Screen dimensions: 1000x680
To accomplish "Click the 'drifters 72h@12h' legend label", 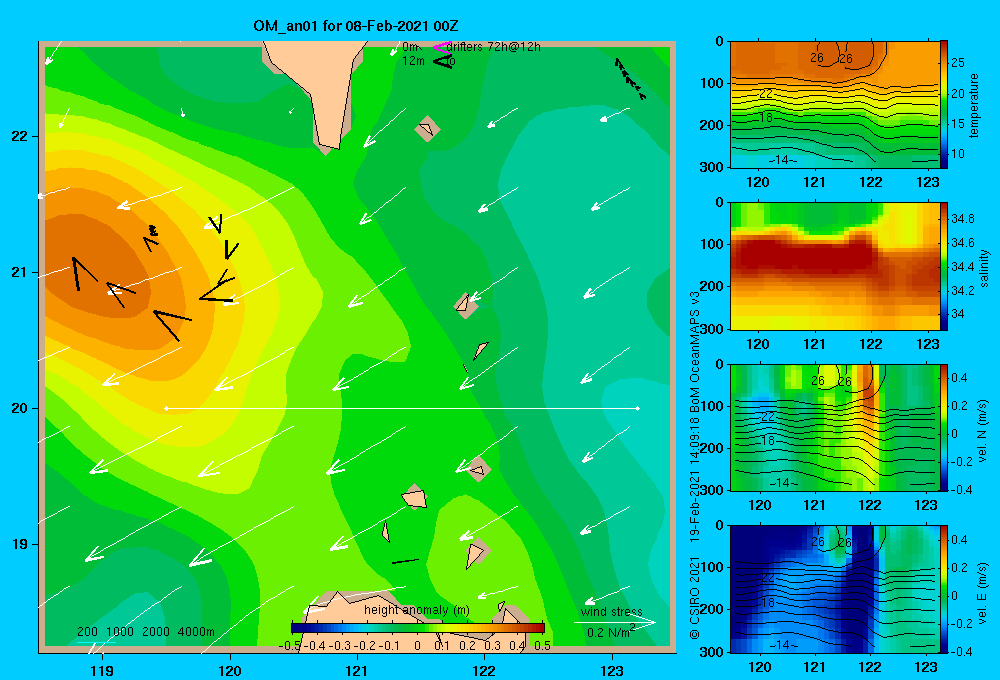I will click(x=493, y=47).
